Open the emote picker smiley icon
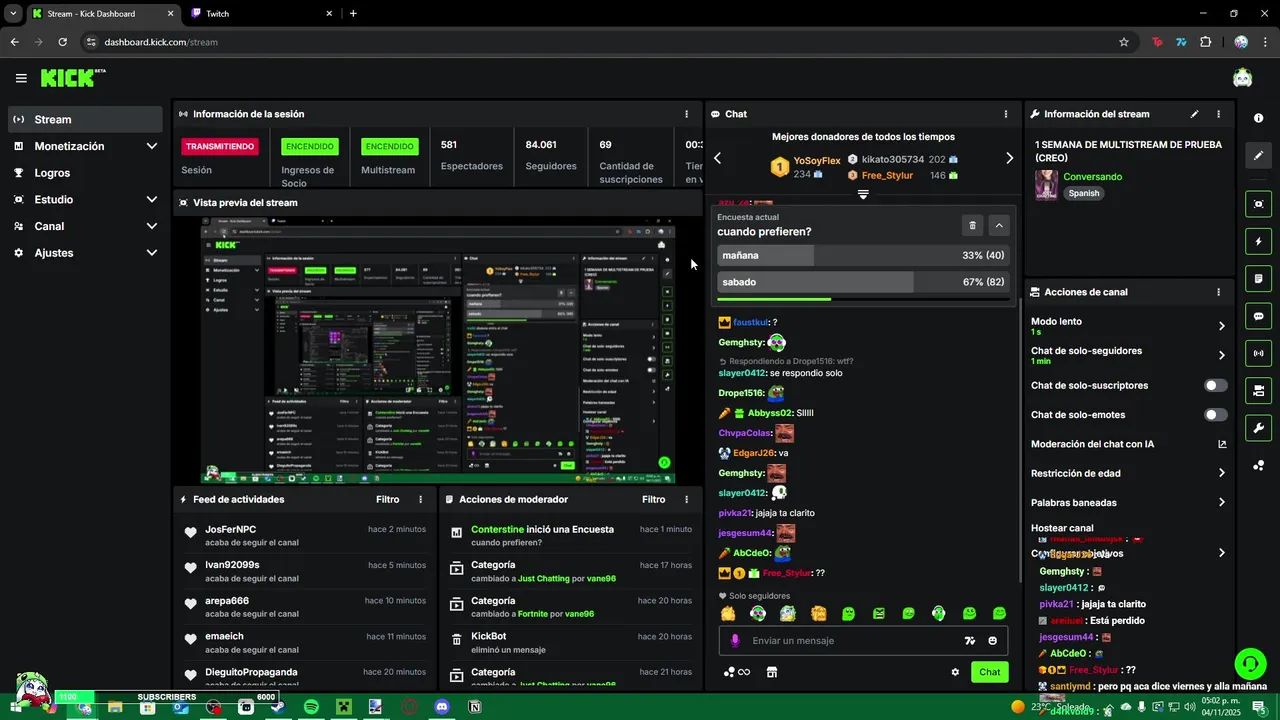The width and height of the screenshot is (1280, 720). click(992, 641)
